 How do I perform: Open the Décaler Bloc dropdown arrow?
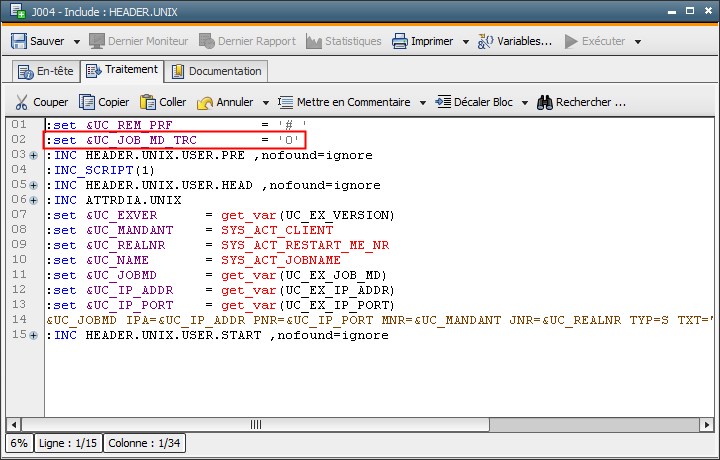[524, 102]
